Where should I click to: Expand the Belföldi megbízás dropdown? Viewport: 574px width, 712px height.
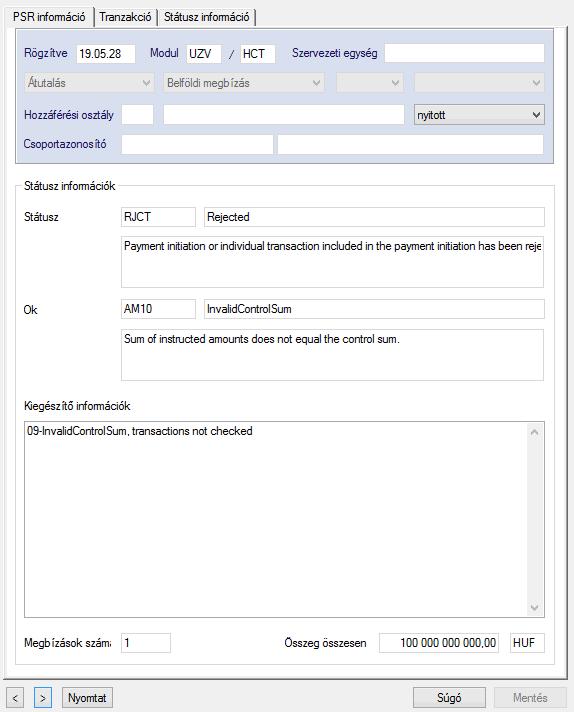[x=244, y=83]
